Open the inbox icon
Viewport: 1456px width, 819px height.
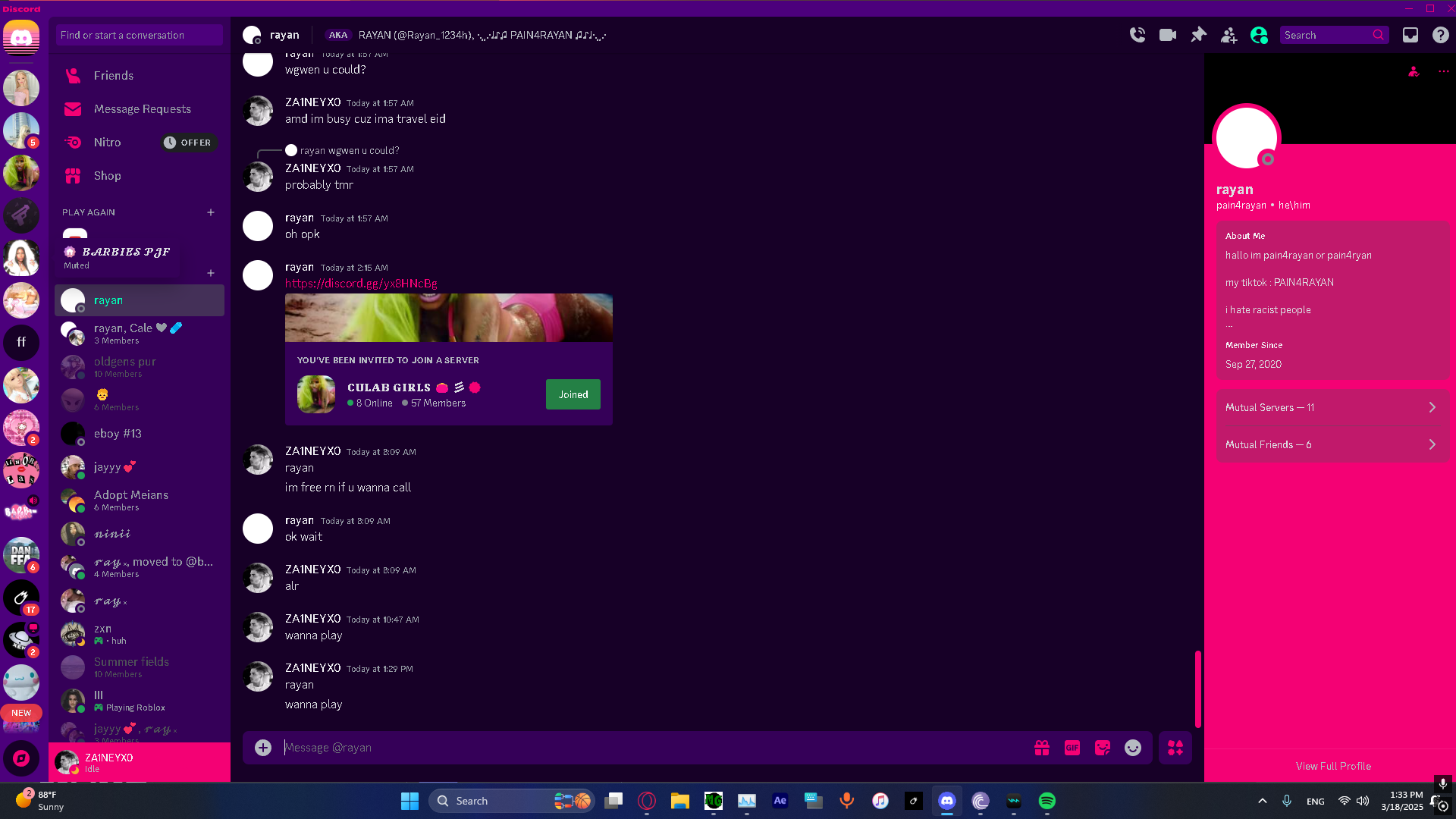(1410, 35)
